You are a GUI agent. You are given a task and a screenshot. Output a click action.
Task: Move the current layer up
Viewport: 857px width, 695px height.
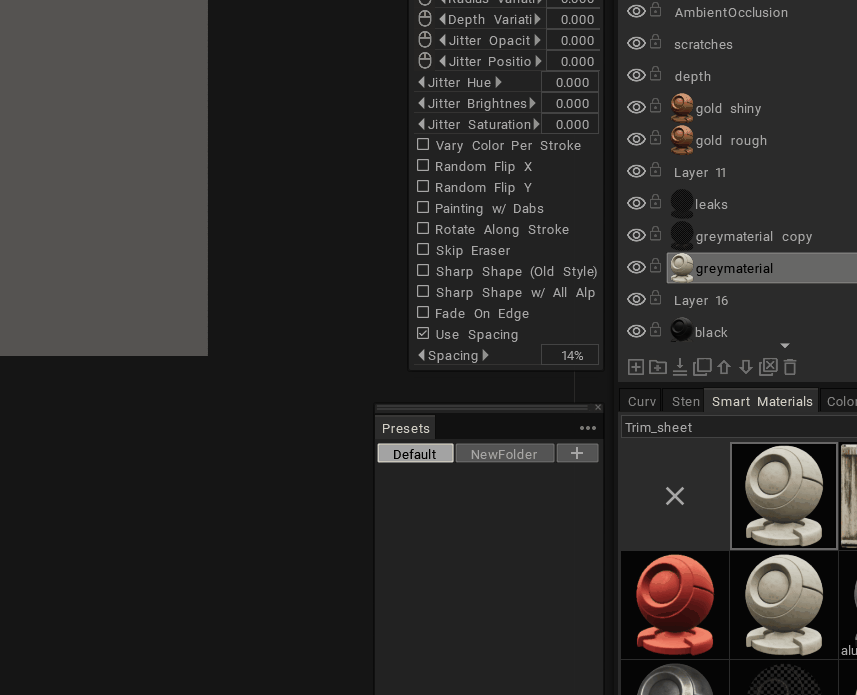coord(724,367)
